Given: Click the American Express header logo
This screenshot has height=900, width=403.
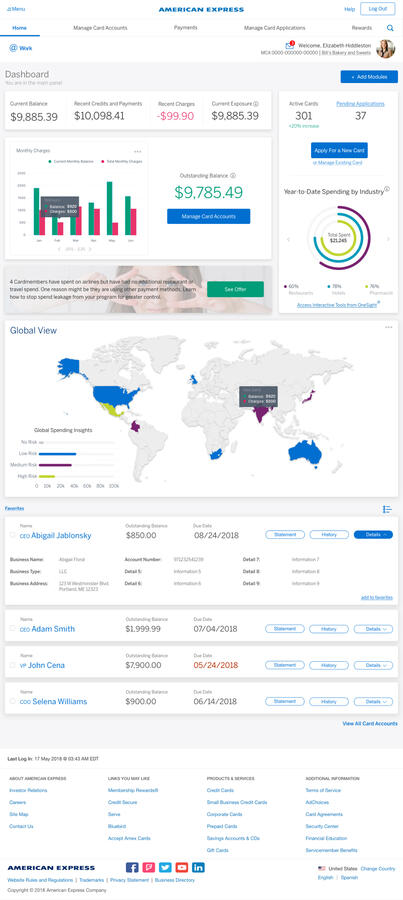Looking at the screenshot, I should click(x=201, y=9).
